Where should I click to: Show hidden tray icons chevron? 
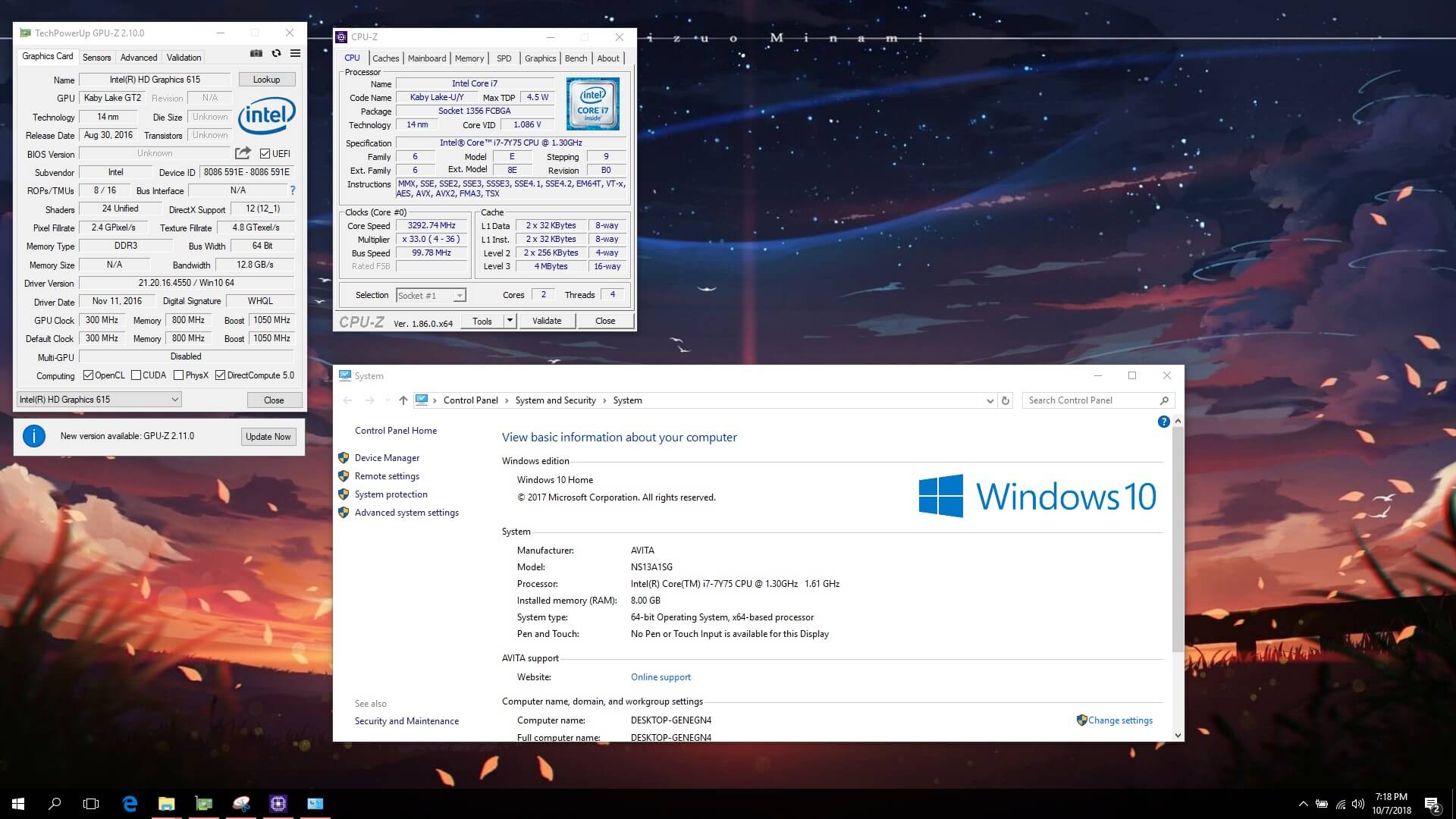point(1303,804)
